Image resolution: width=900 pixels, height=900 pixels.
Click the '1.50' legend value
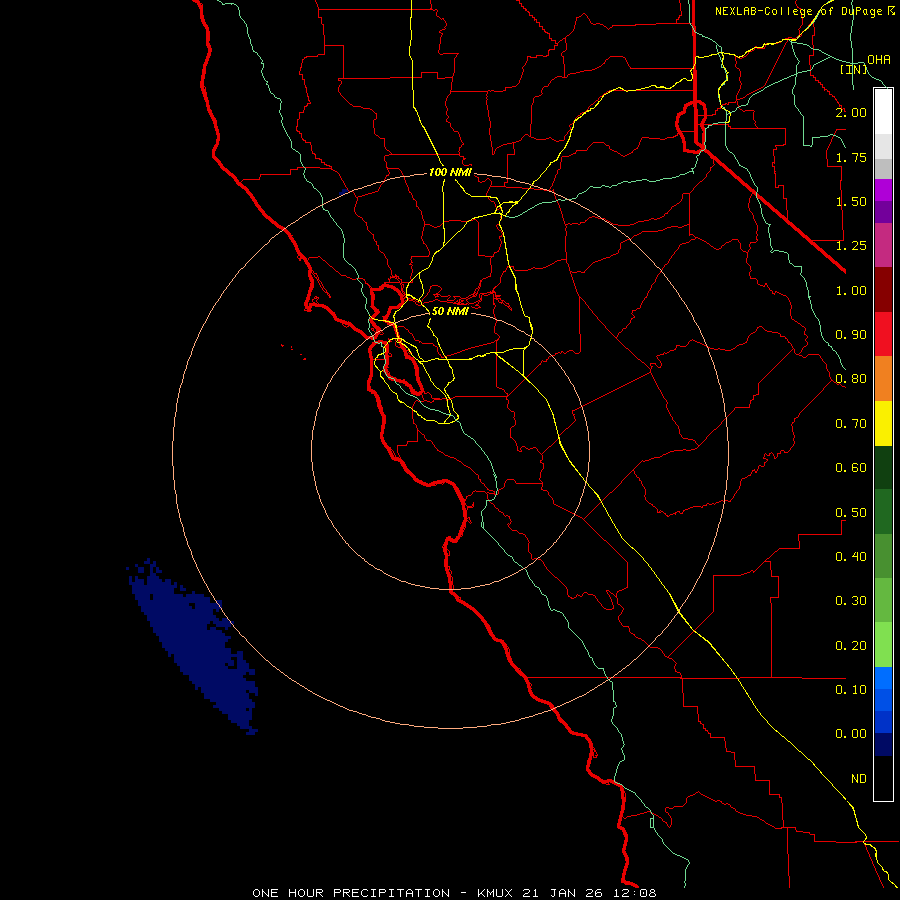point(851,201)
